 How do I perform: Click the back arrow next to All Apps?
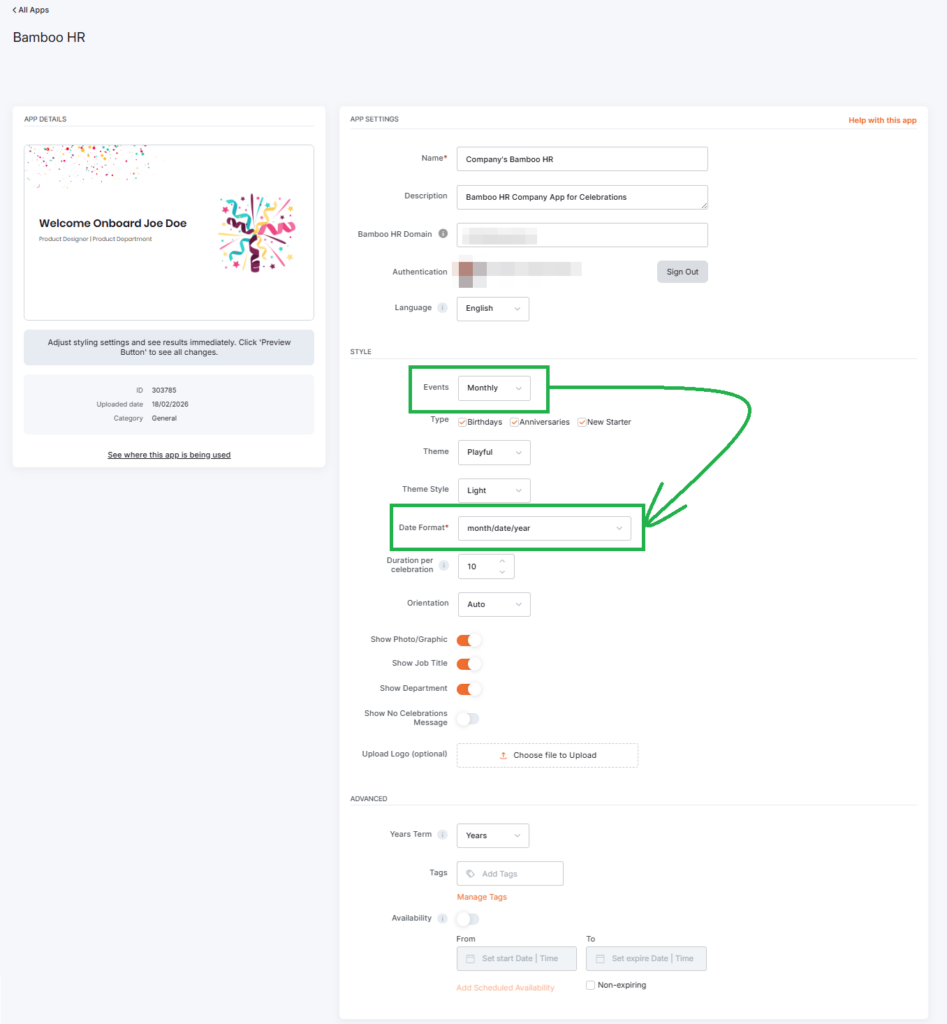(12, 10)
